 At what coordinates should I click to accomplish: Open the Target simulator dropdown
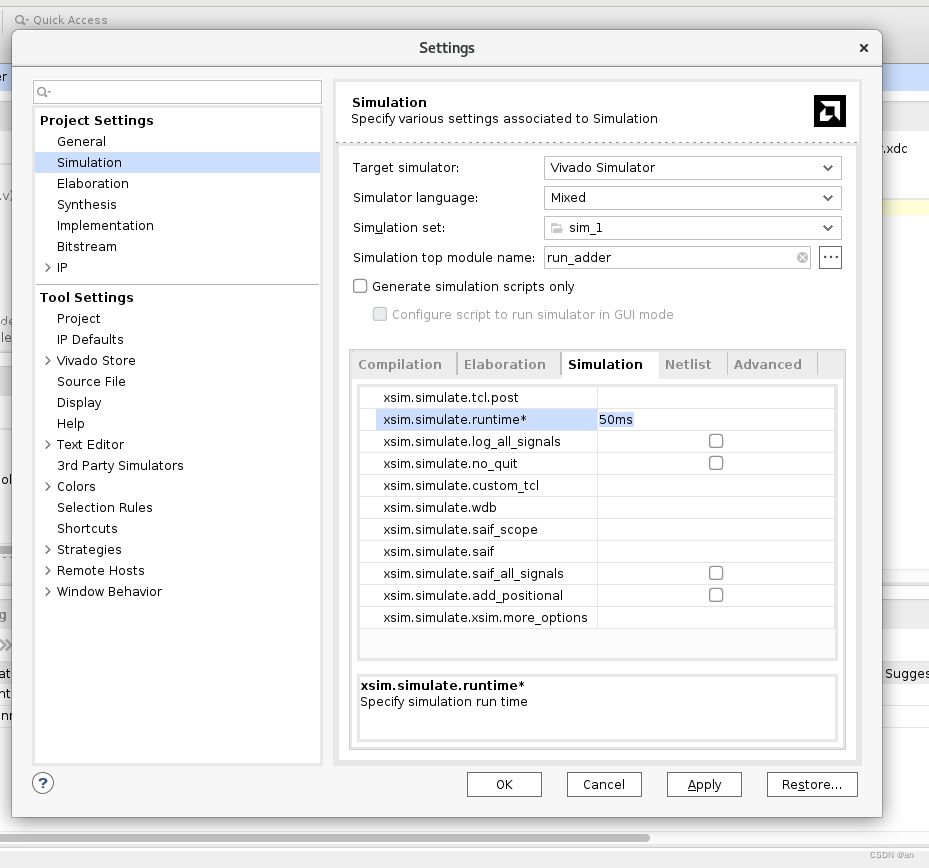tap(692, 168)
